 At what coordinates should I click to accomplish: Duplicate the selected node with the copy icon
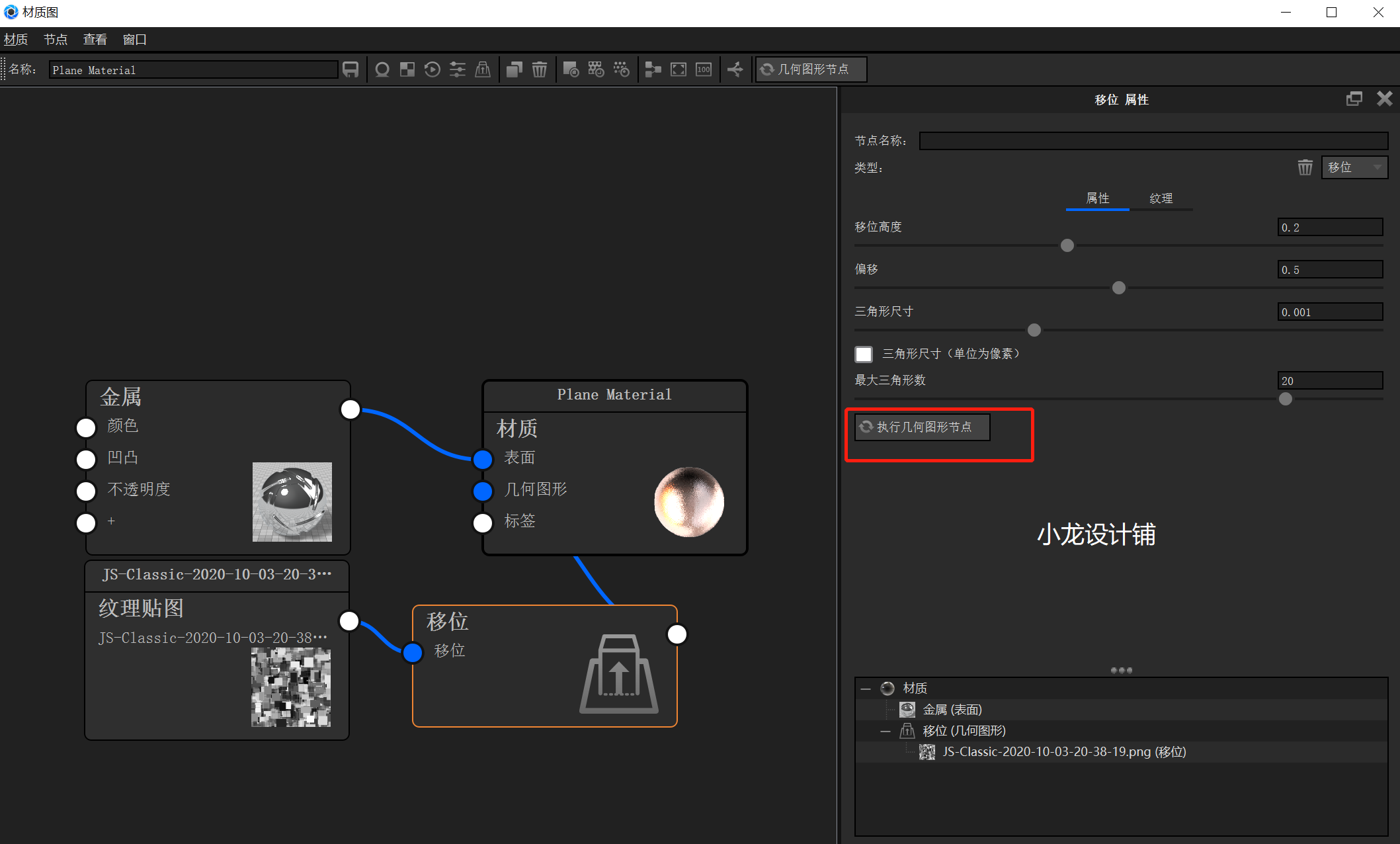coord(515,69)
